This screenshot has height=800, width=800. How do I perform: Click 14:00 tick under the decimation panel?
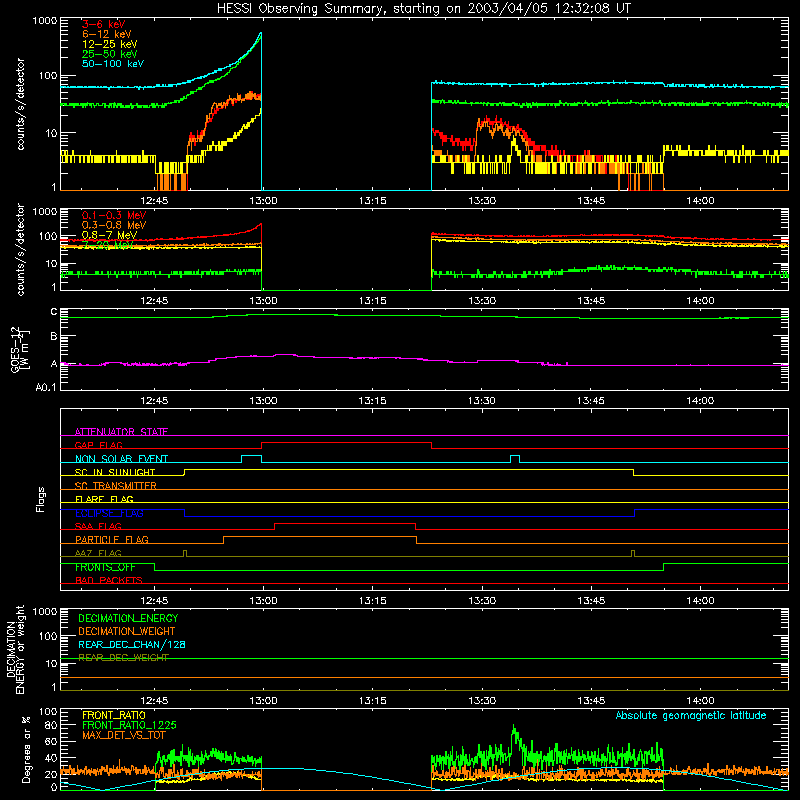(x=700, y=701)
